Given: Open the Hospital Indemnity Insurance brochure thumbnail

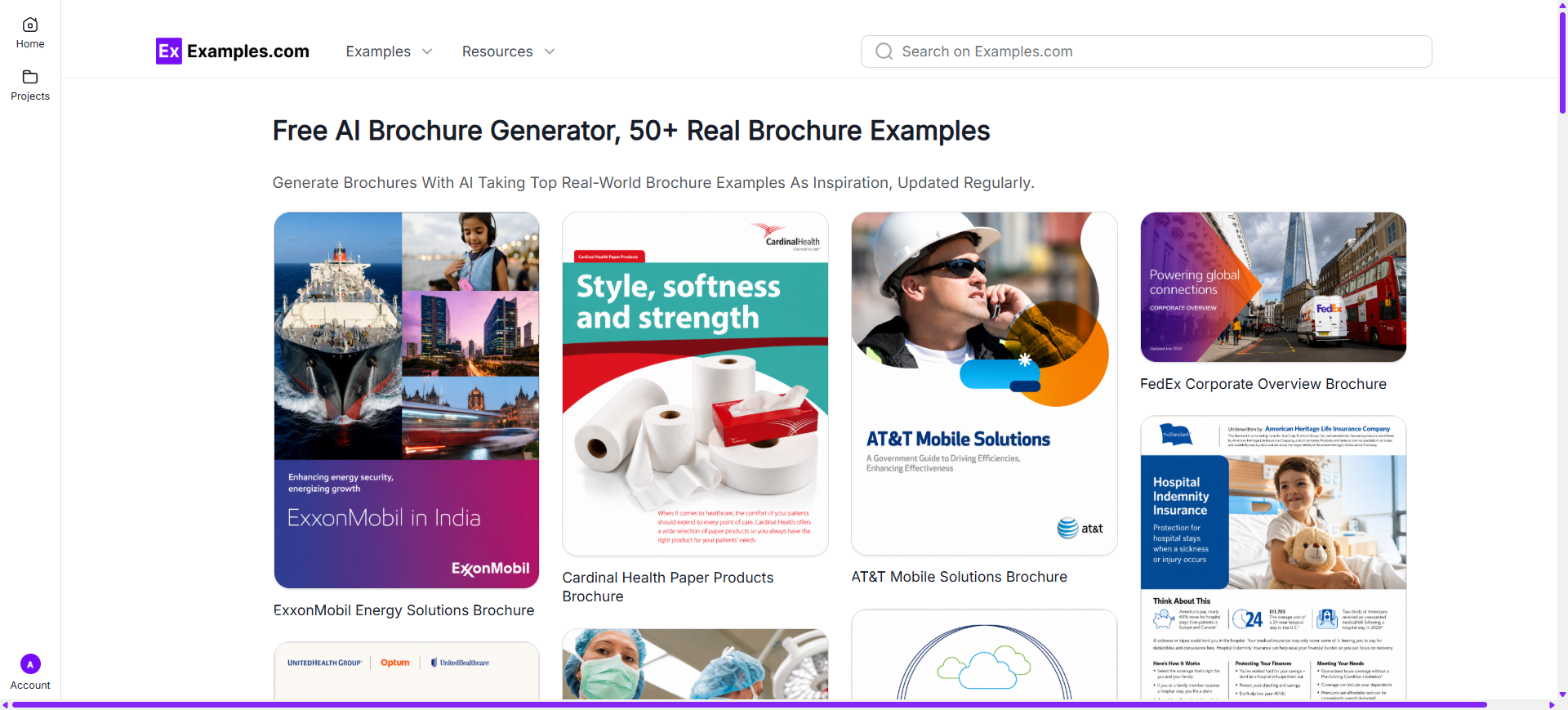Looking at the screenshot, I should [x=1273, y=558].
